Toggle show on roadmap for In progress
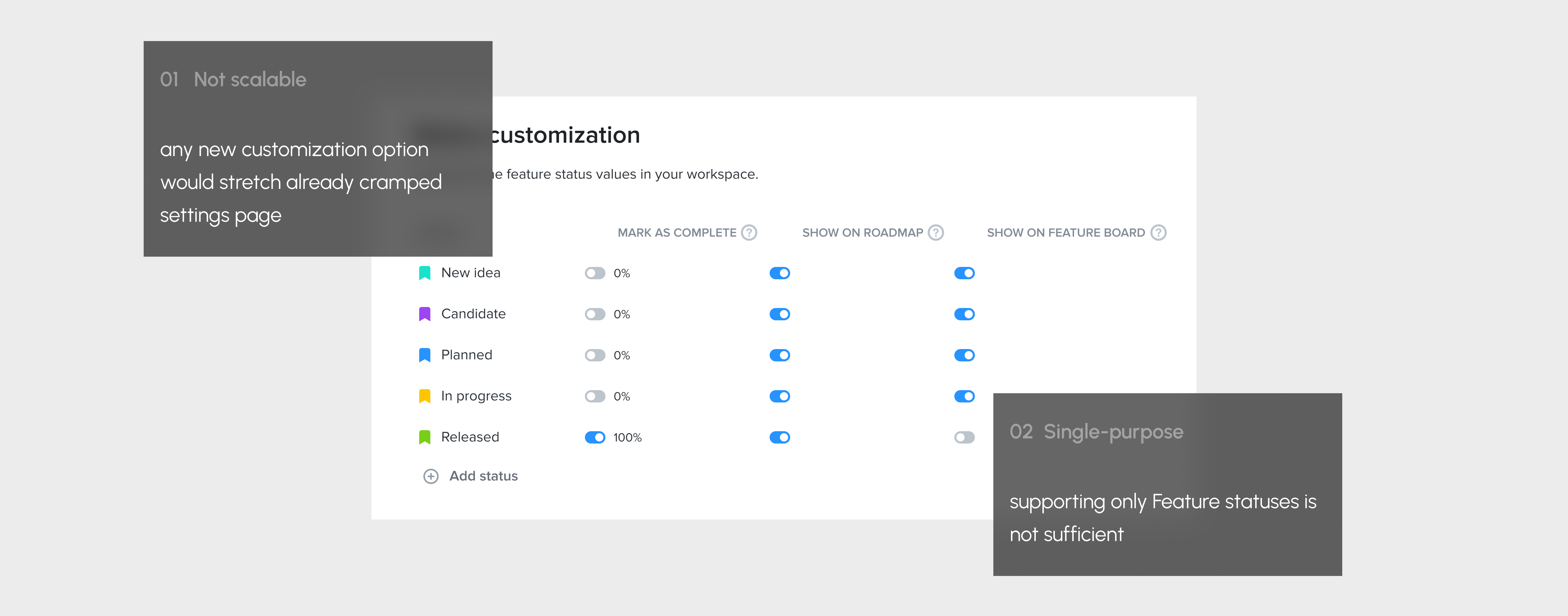This screenshot has width=1568, height=616. [780, 396]
